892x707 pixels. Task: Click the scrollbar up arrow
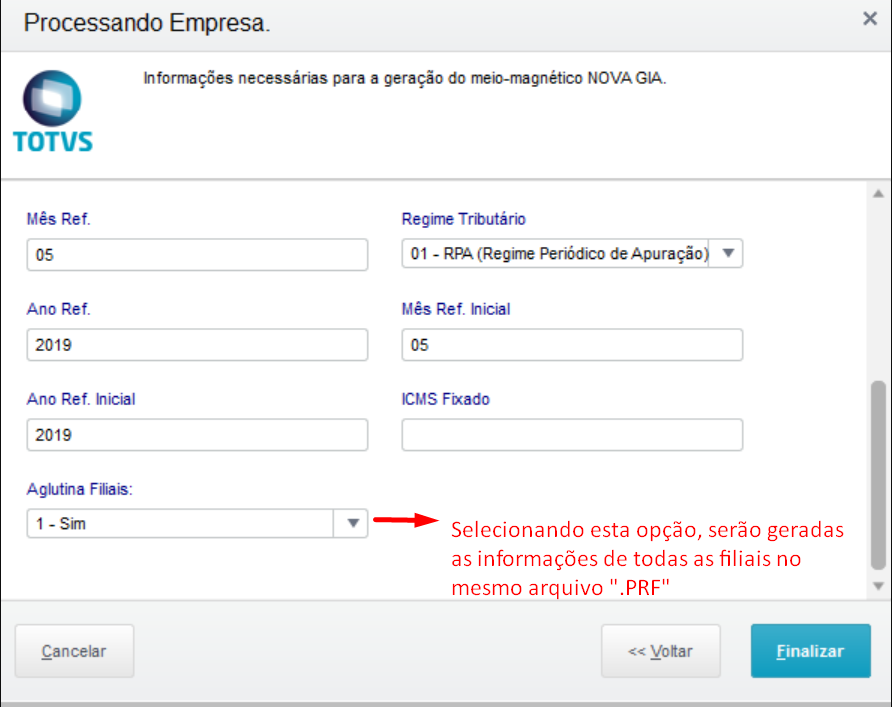pos(879,194)
